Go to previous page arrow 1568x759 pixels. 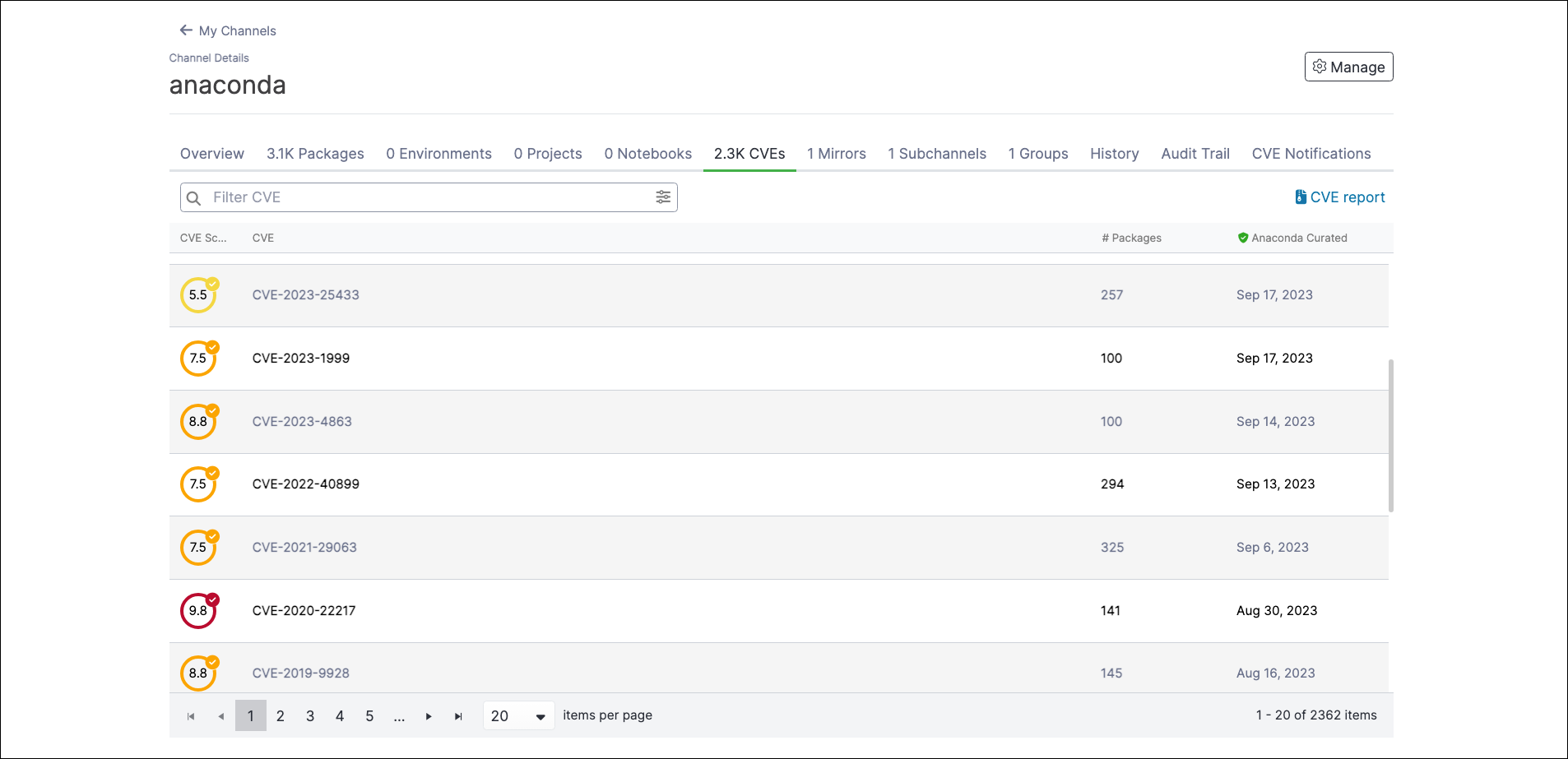[220, 716]
